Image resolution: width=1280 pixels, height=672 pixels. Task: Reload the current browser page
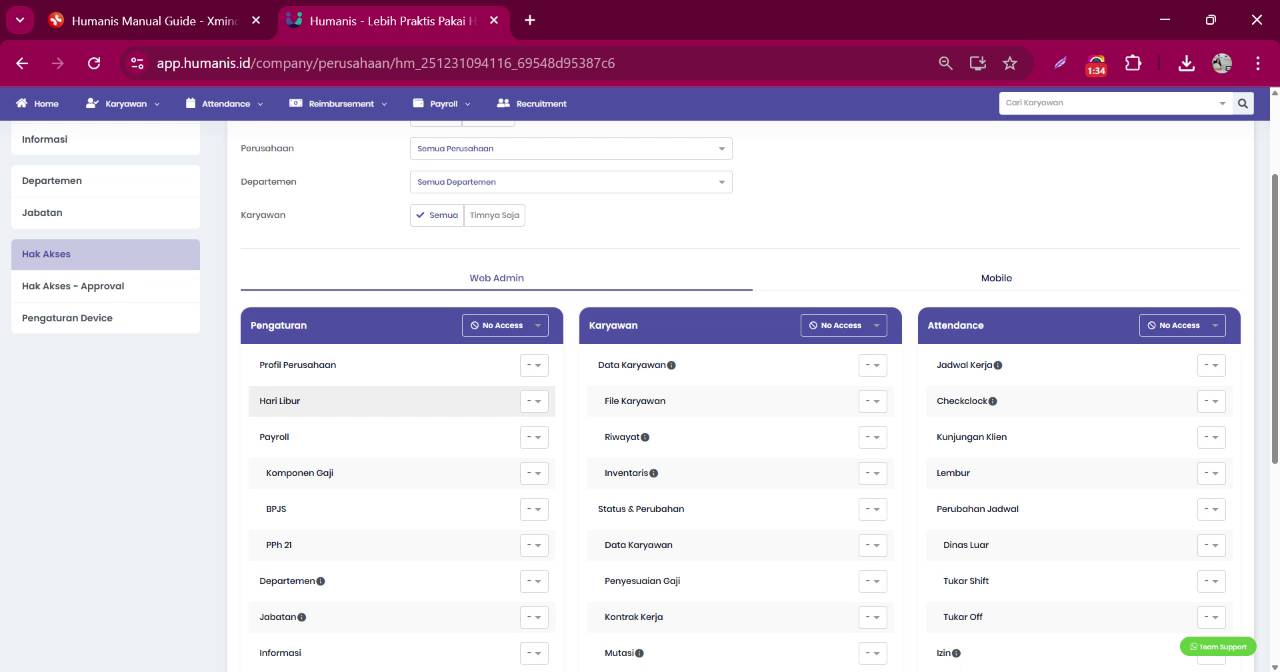(94, 63)
